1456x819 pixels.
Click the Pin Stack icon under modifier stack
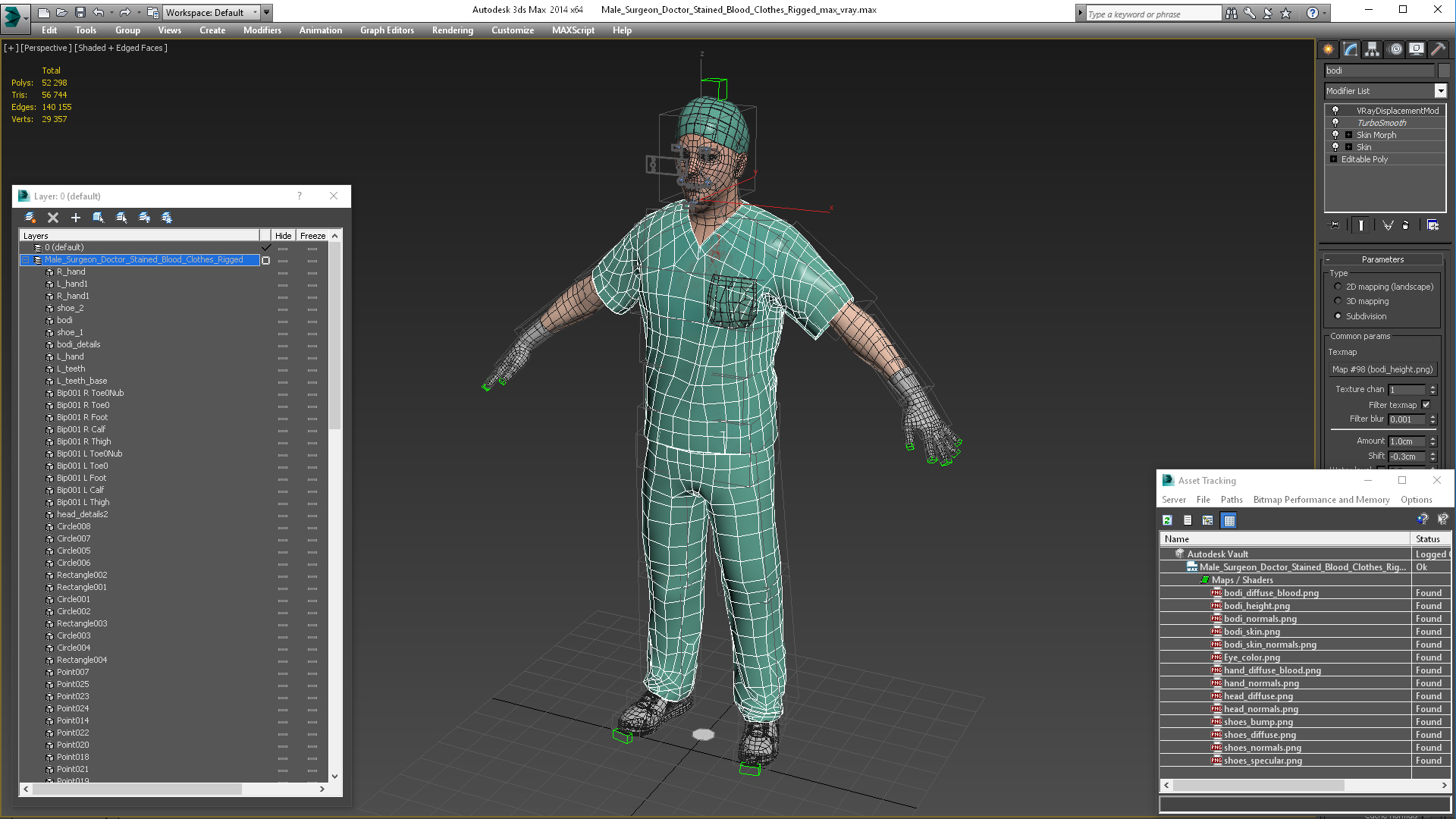point(1335,225)
